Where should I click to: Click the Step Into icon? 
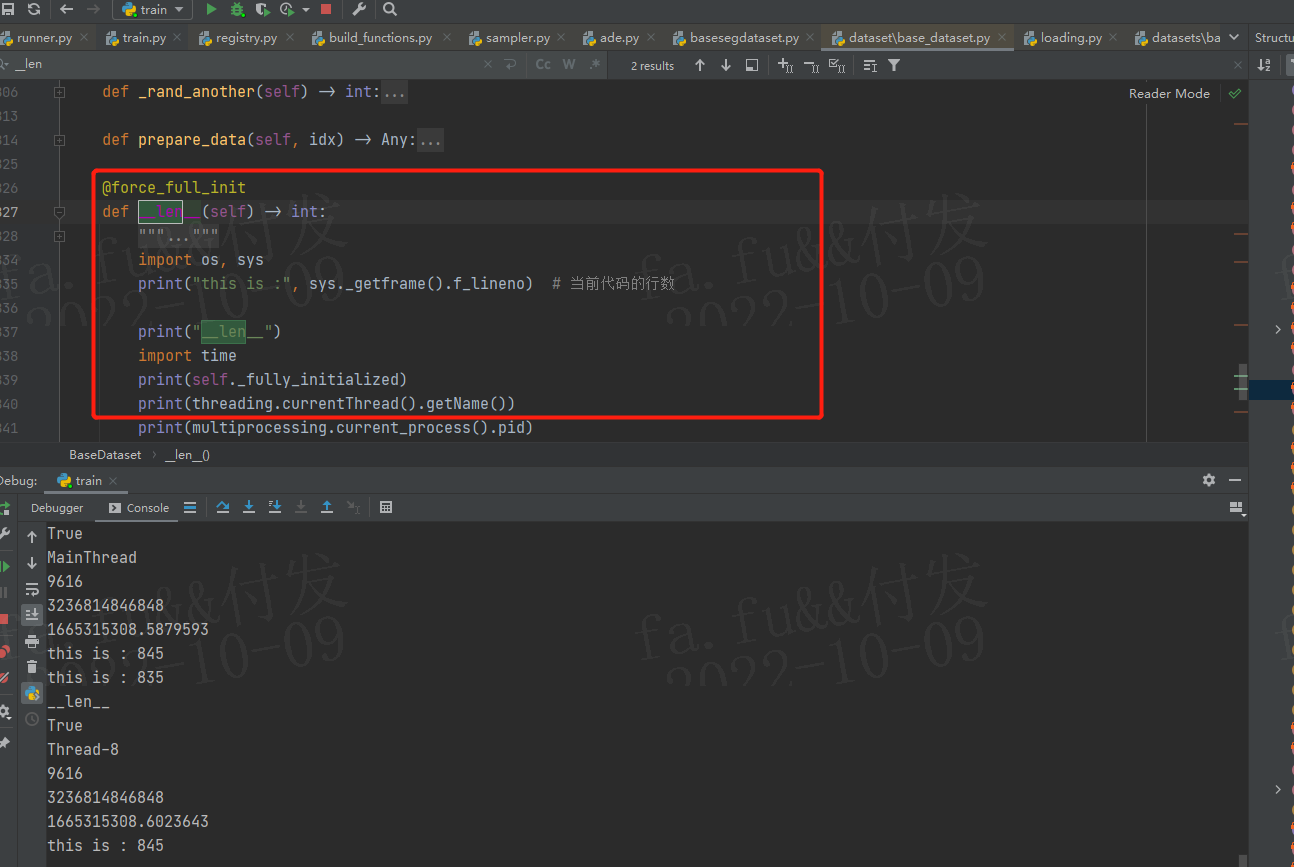(x=248, y=507)
